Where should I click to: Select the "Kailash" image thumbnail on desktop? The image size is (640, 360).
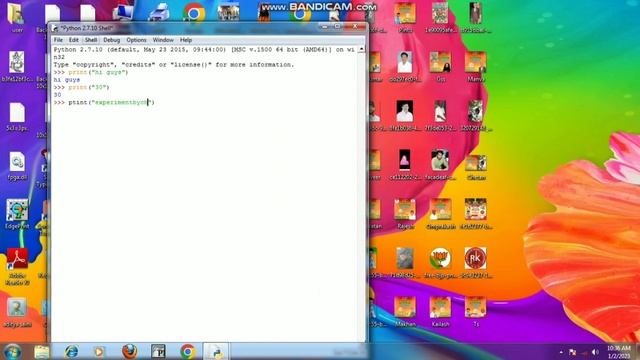(440, 312)
